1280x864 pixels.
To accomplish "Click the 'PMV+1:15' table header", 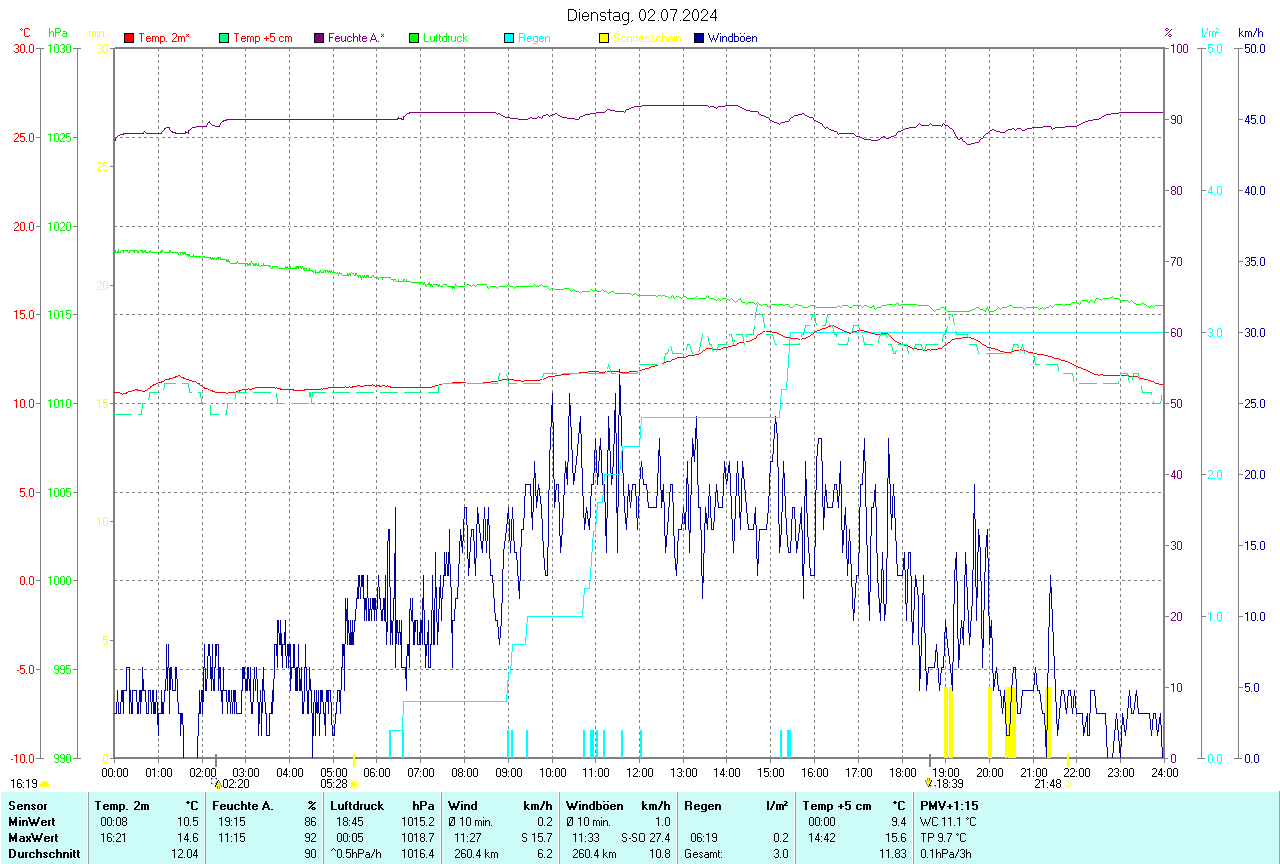I will tap(949, 805).
